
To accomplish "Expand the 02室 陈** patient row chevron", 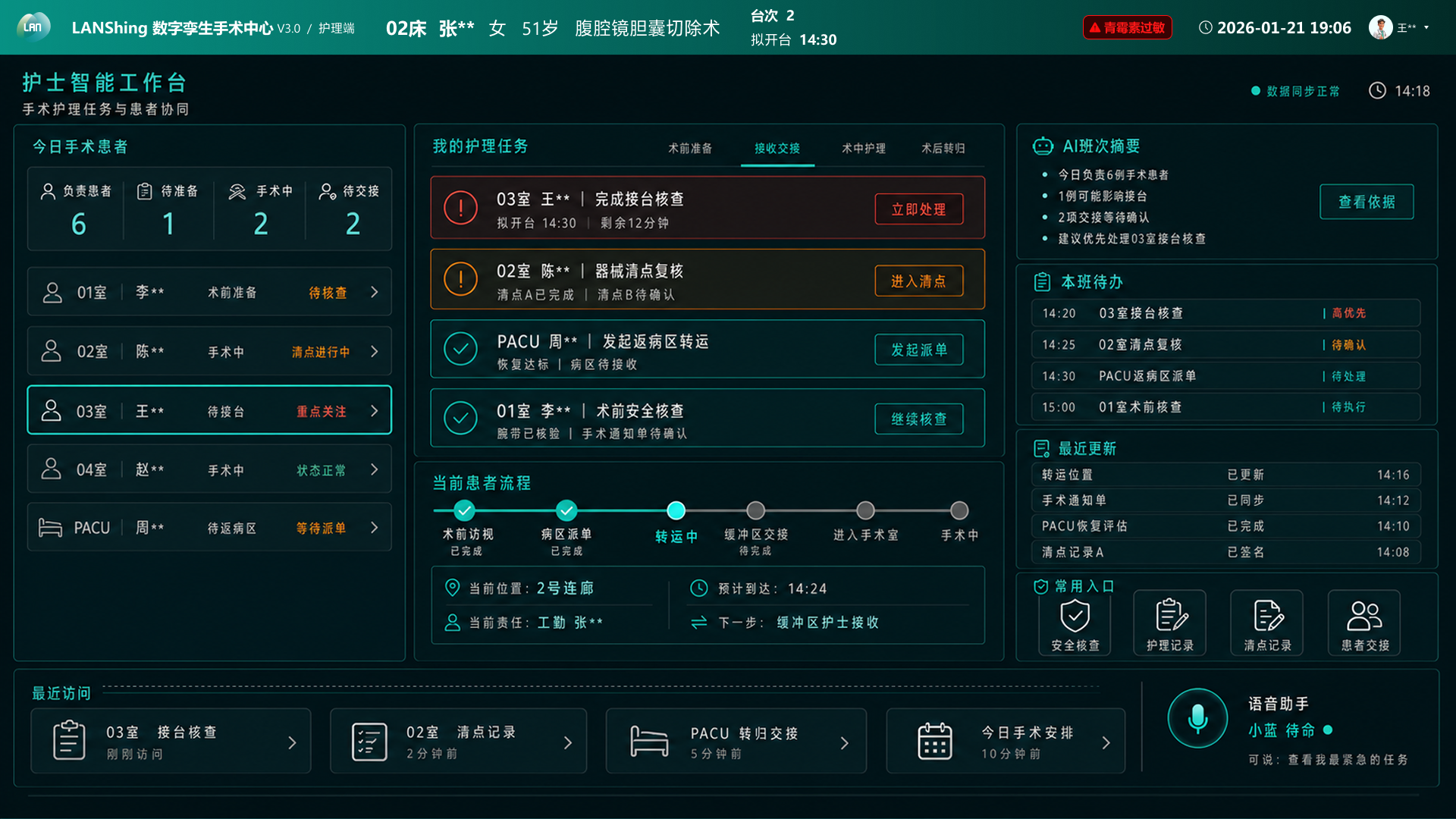I will point(375,351).
